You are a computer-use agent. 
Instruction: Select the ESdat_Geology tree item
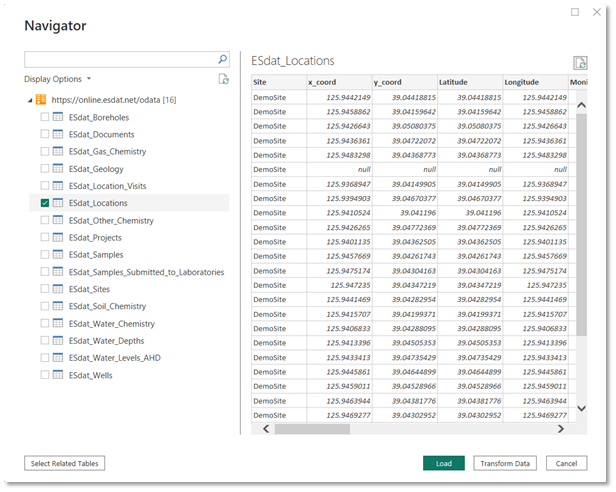point(96,169)
